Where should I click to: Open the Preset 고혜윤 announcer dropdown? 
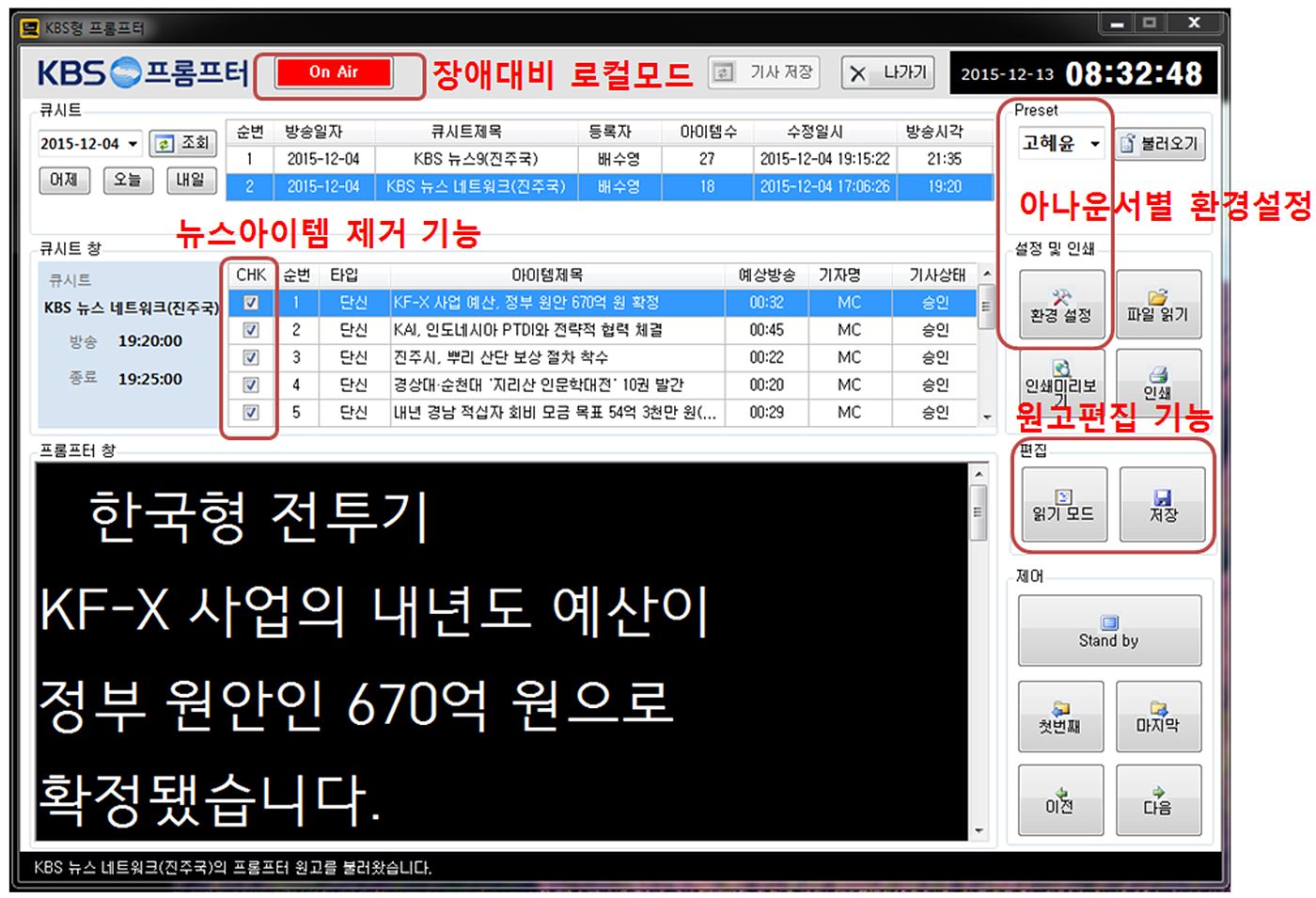point(1095,144)
